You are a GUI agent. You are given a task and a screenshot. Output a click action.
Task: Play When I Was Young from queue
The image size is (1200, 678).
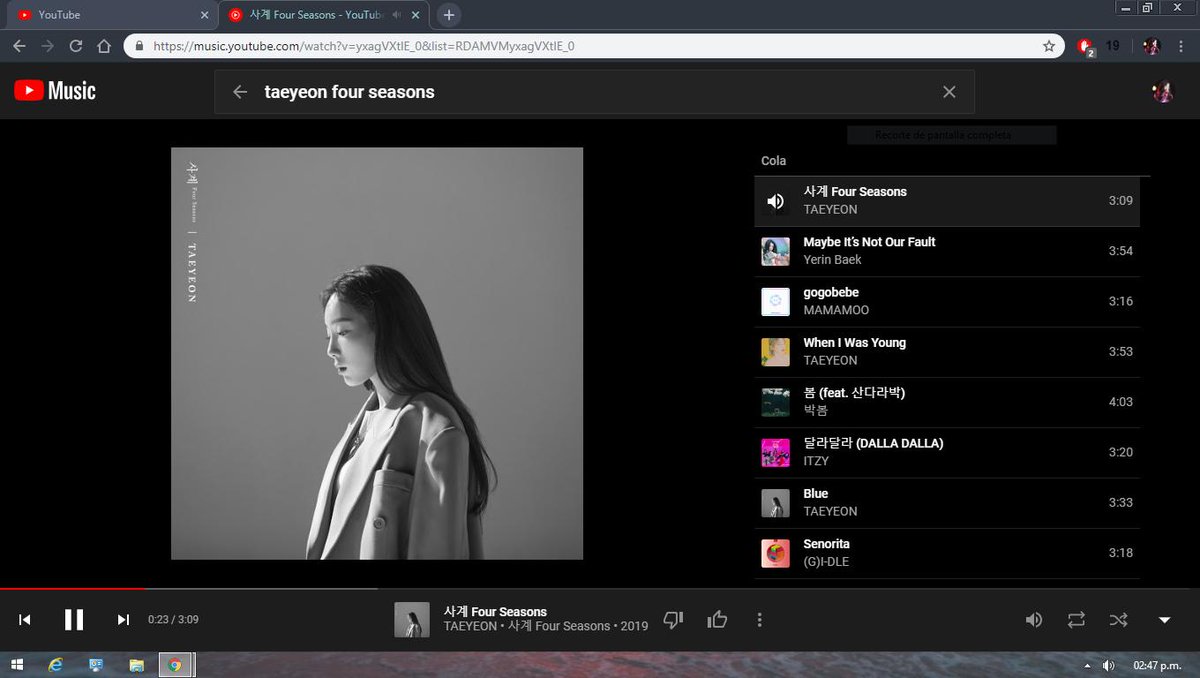(x=947, y=352)
